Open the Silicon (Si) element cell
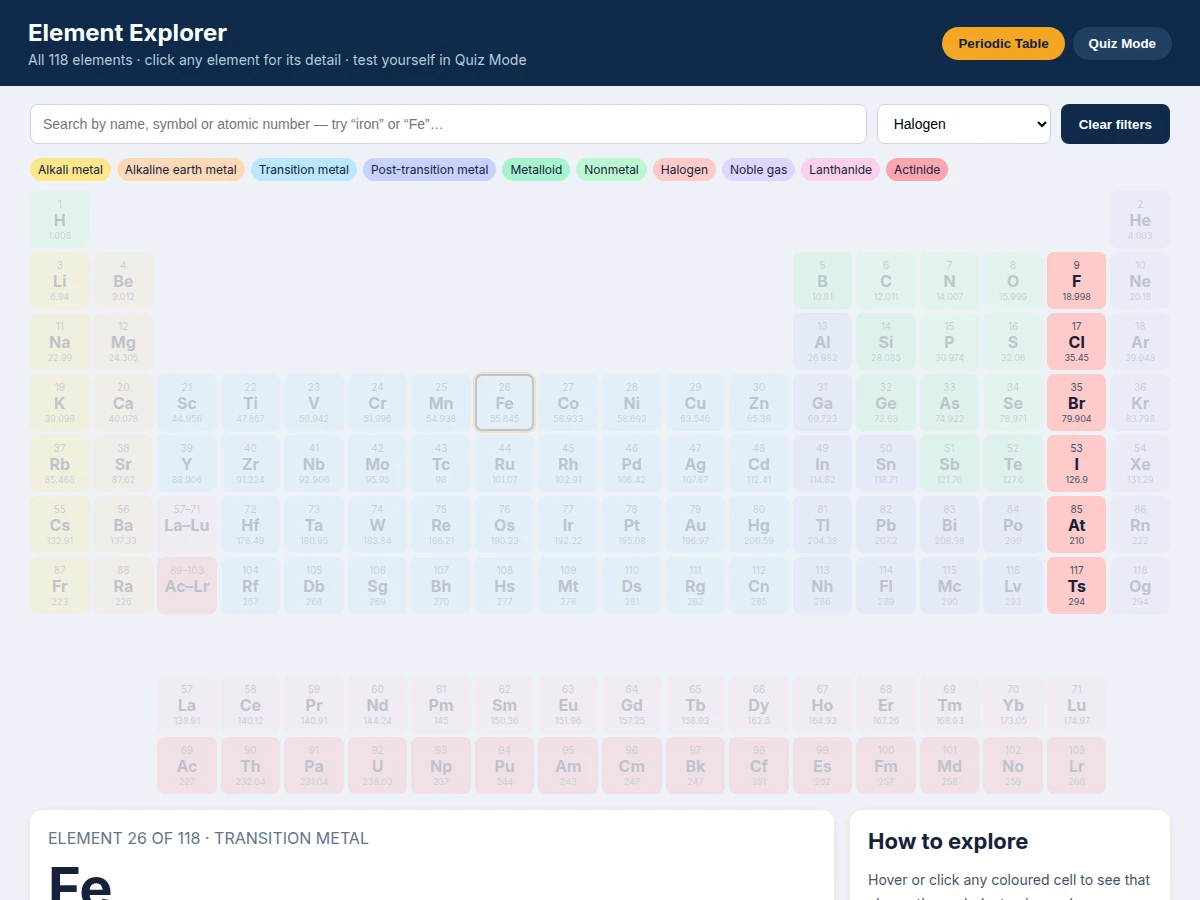The width and height of the screenshot is (1200, 900). pos(886,342)
